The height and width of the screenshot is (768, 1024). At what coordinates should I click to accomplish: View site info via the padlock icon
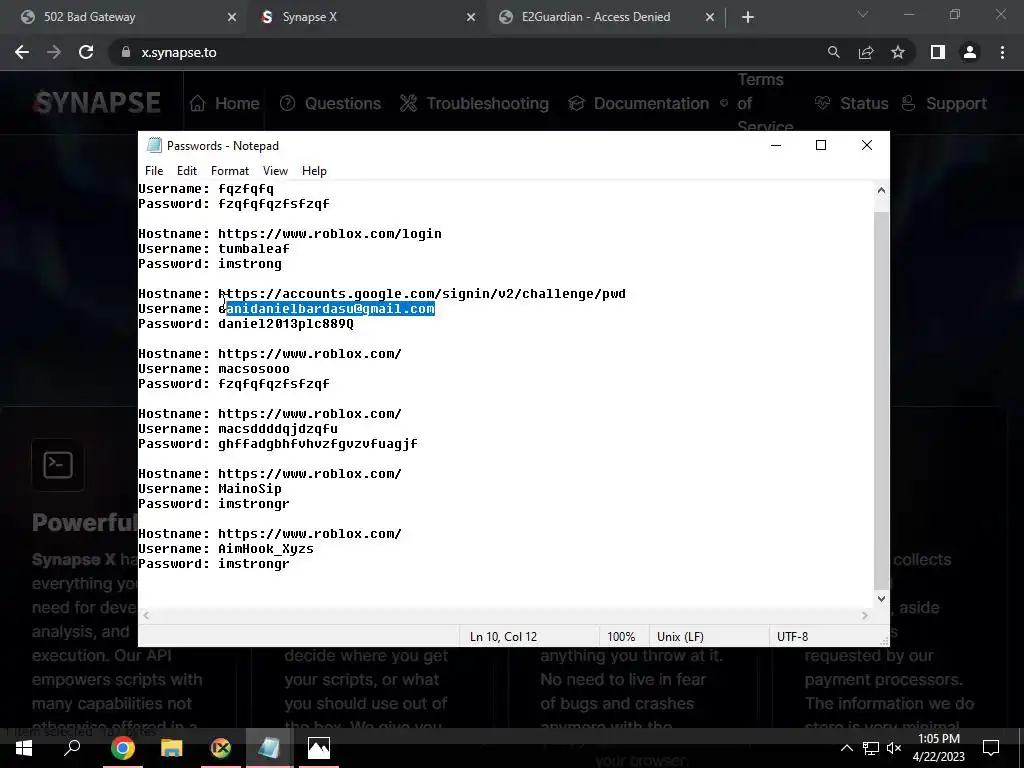click(x=126, y=52)
